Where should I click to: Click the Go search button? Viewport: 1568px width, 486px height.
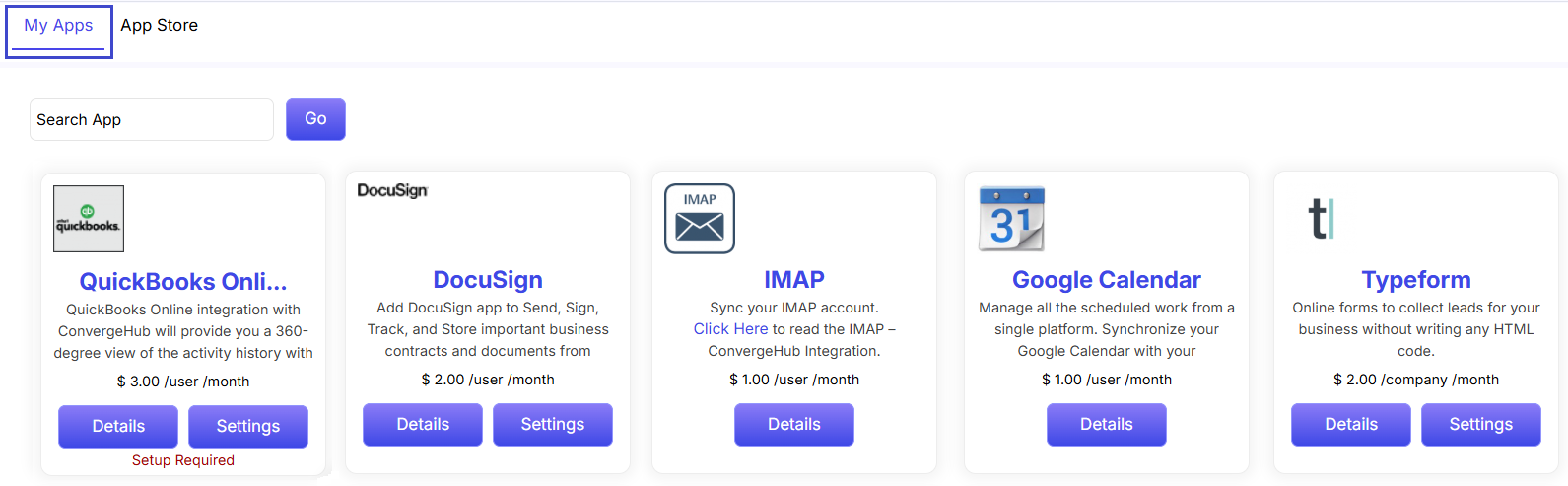(x=315, y=119)
